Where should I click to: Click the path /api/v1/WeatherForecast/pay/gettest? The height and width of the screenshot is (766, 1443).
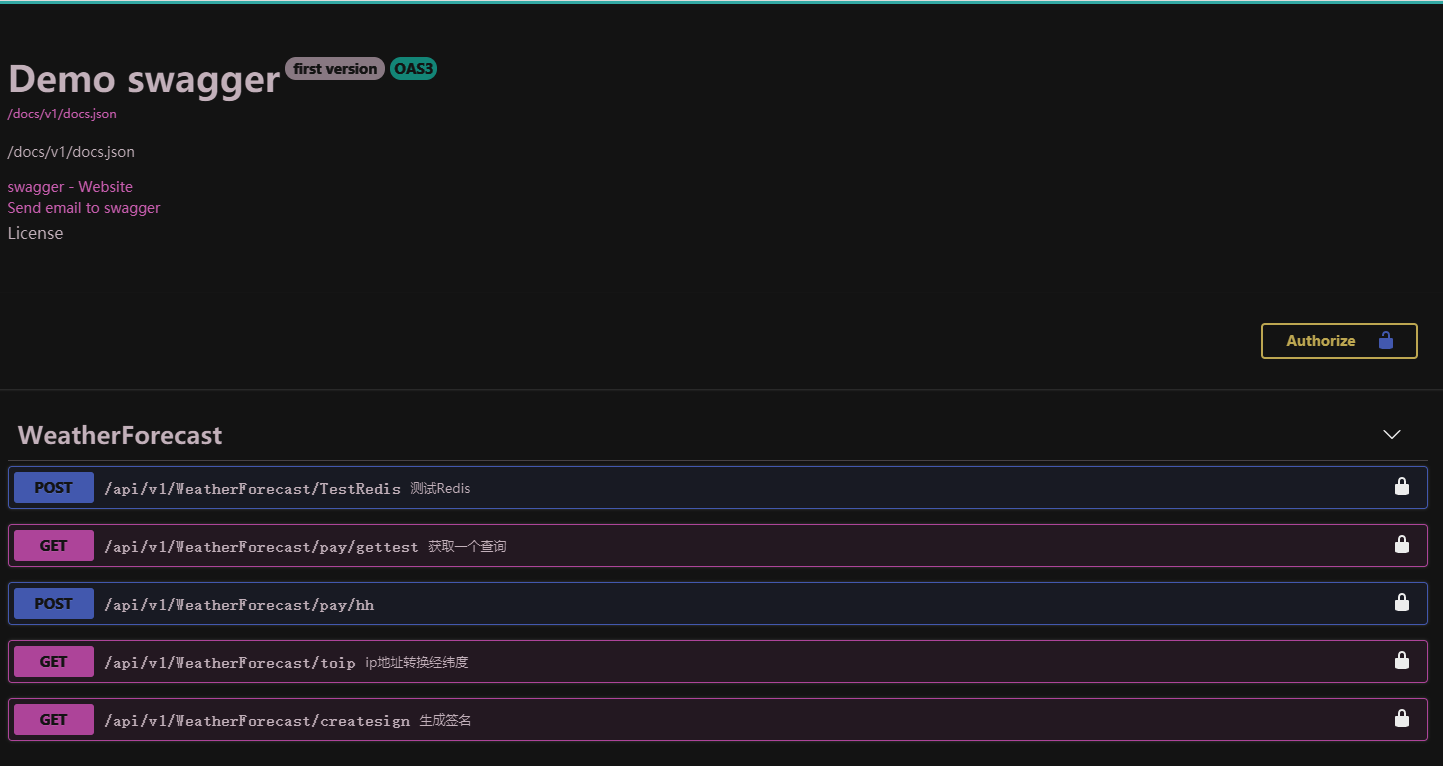[x=261, y=547]
